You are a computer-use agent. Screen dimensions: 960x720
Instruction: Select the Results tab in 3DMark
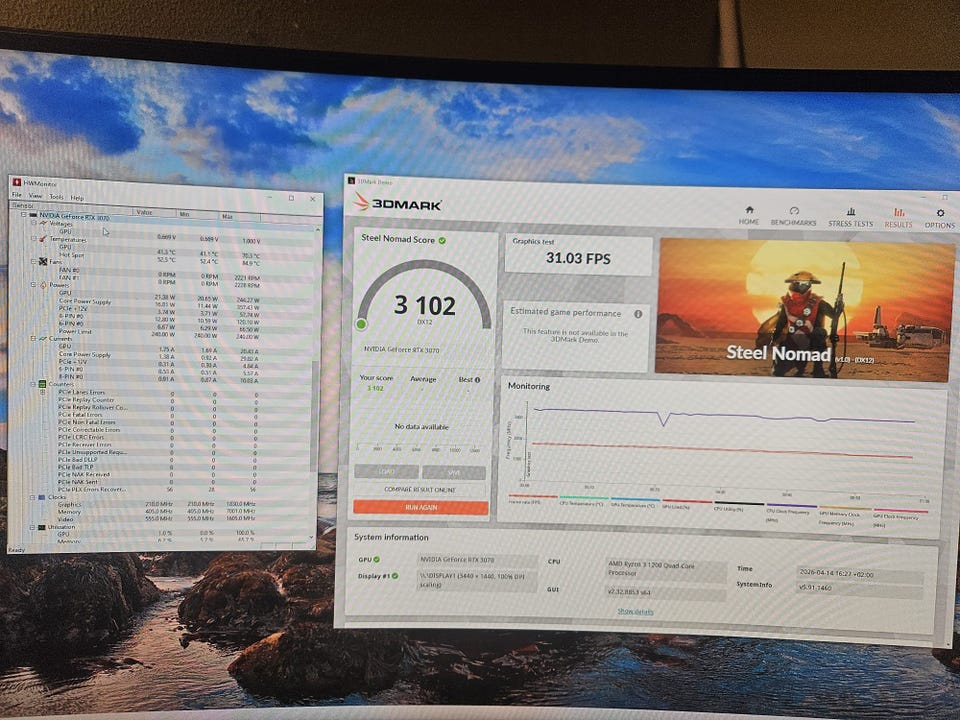[898, 219]
